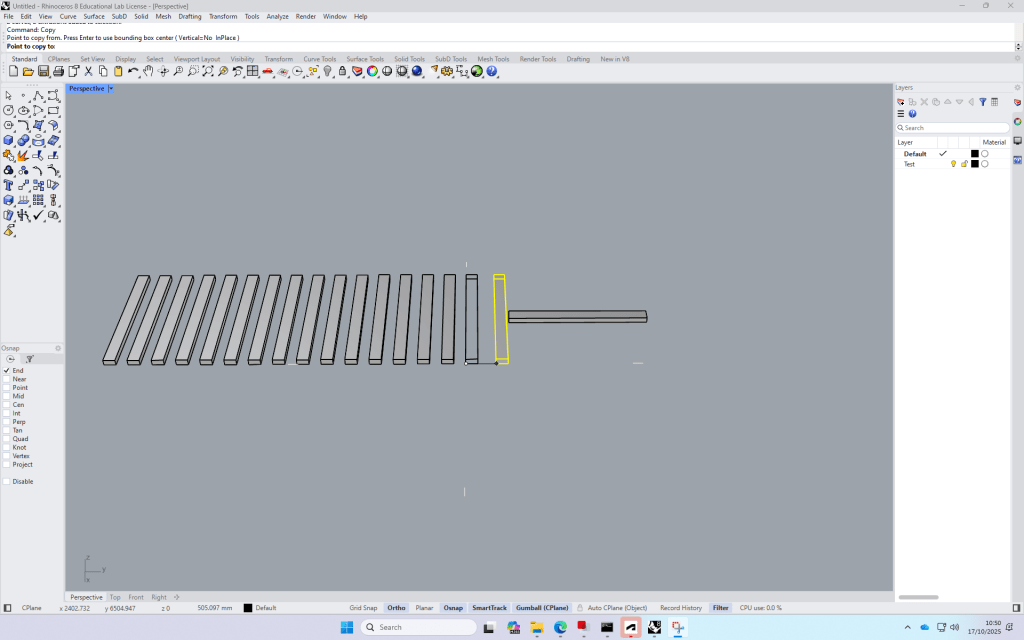Uncheck the End osnap checkbox
The image size is (1024, 640).
(x=6, y=370)
